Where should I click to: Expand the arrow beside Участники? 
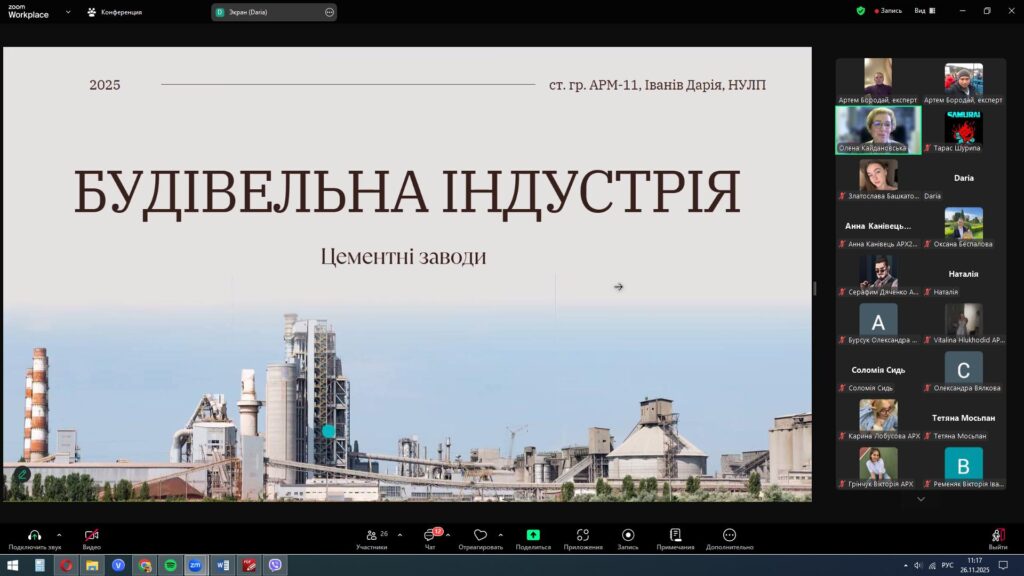click(400, 535)
